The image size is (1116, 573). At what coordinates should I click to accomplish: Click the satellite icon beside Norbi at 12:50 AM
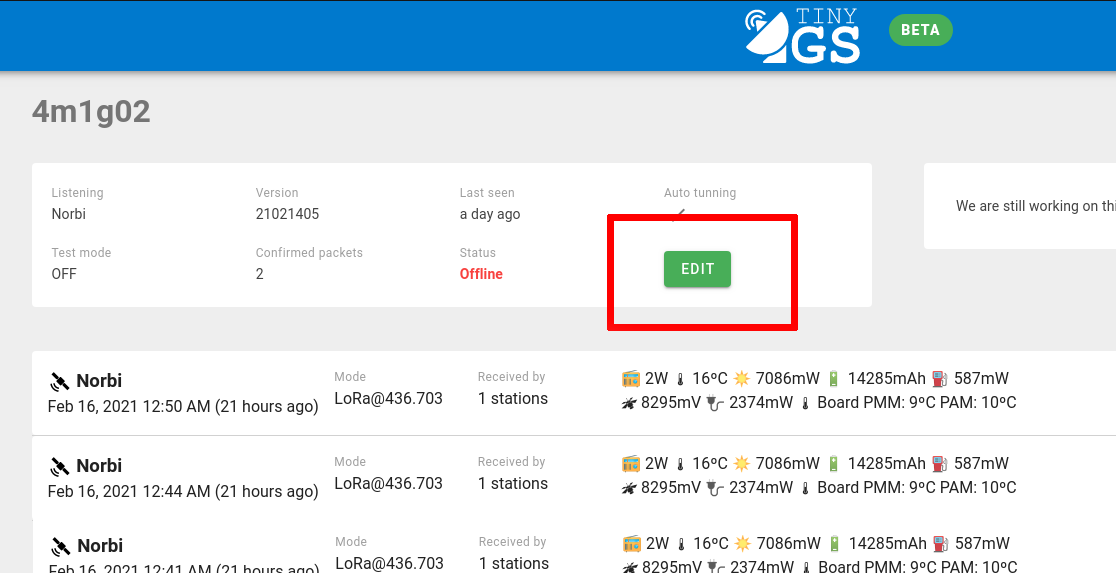pos(60,382)
